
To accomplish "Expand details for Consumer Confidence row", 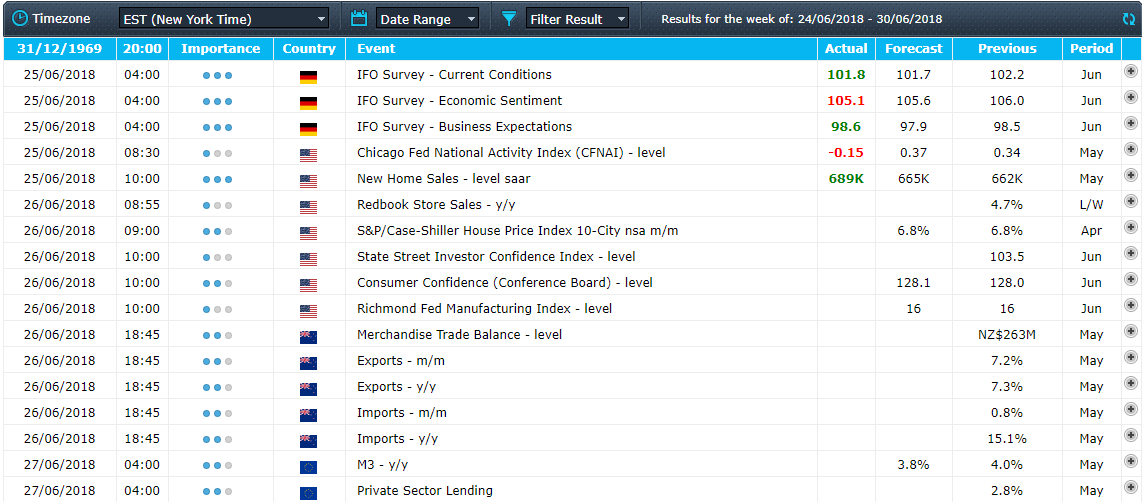I will tap(1130, 280).
